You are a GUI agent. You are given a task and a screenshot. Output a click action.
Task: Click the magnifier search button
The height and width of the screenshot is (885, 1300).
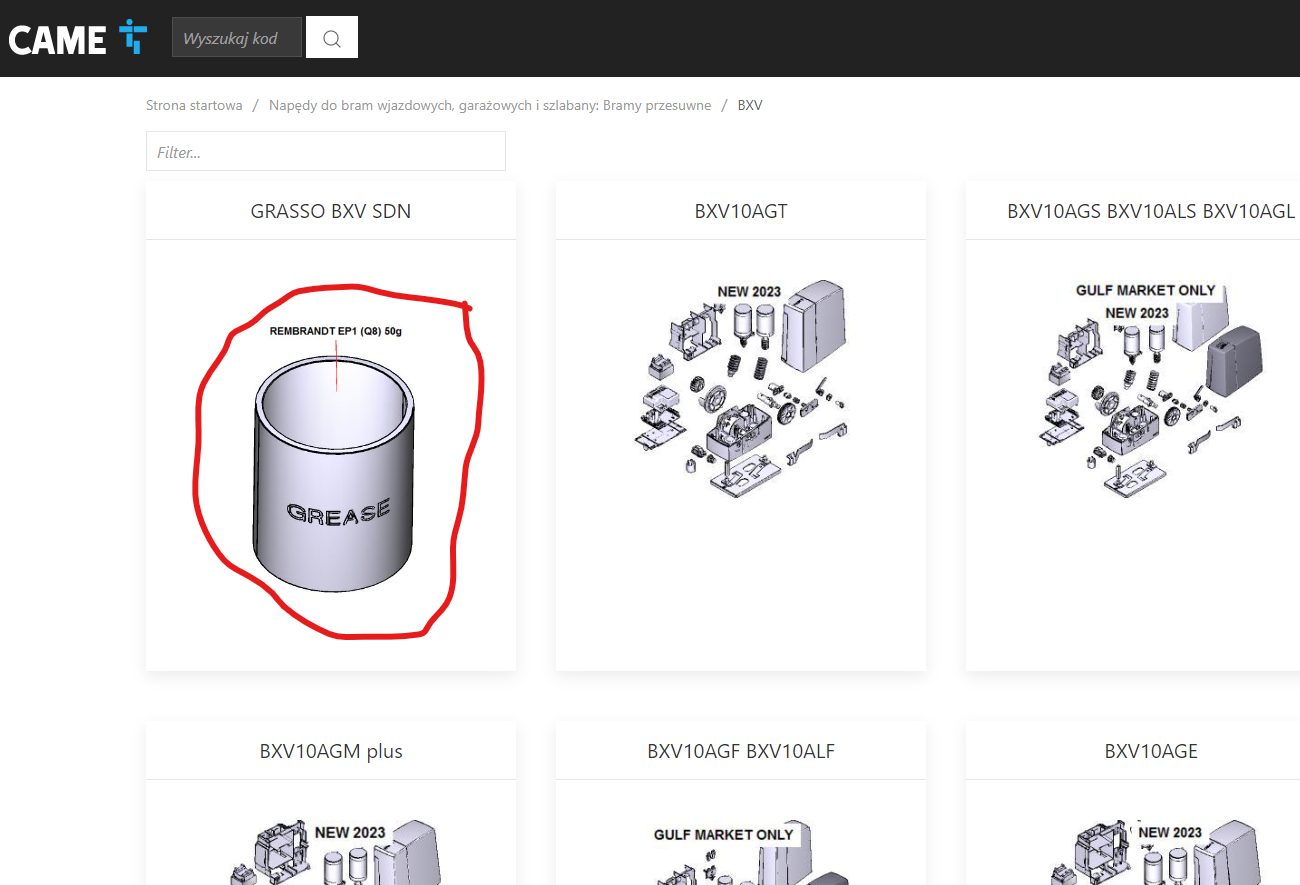click(x=332, y=37)
